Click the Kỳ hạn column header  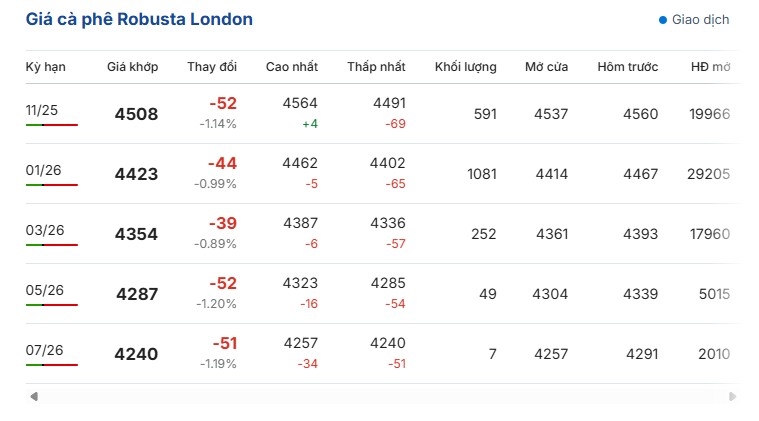pyautogui.click(x=46, y=67)
